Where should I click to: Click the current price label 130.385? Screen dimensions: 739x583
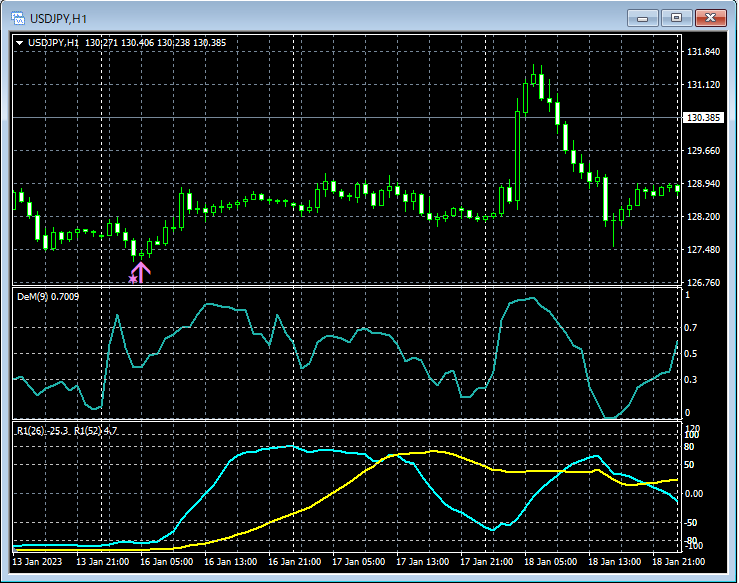click(x=703, y=118)
